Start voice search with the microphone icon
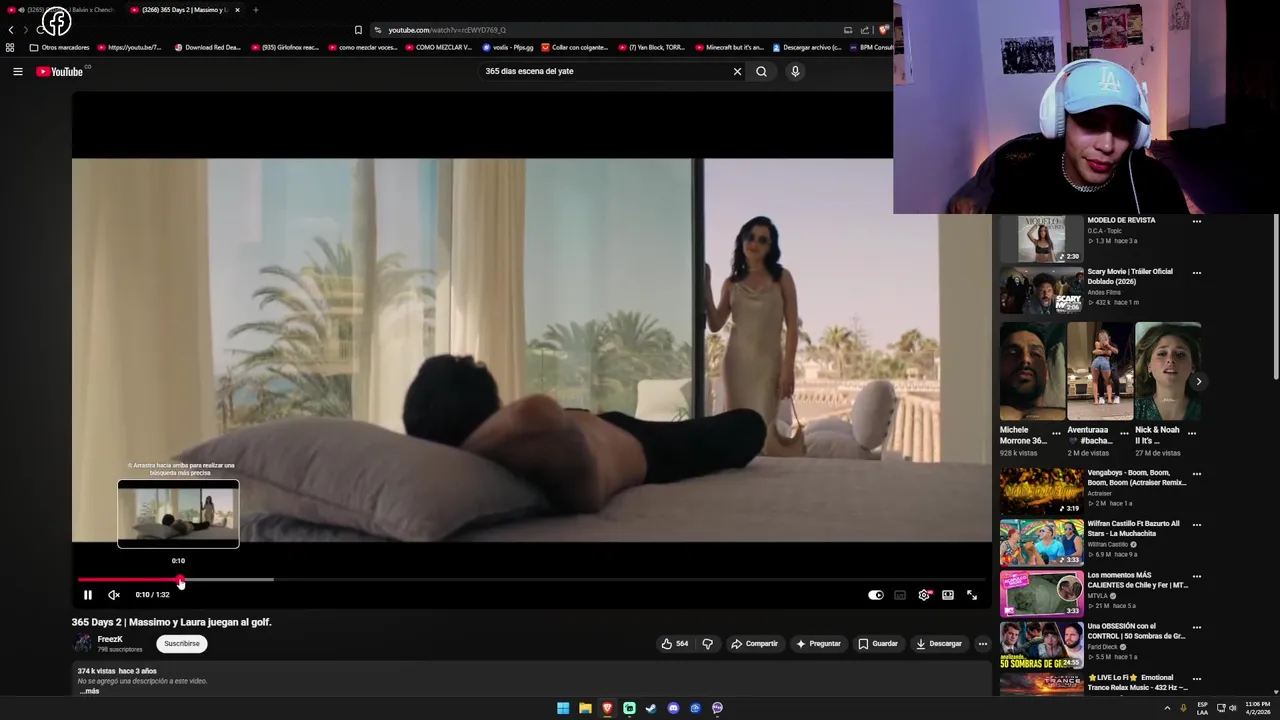 795,71
